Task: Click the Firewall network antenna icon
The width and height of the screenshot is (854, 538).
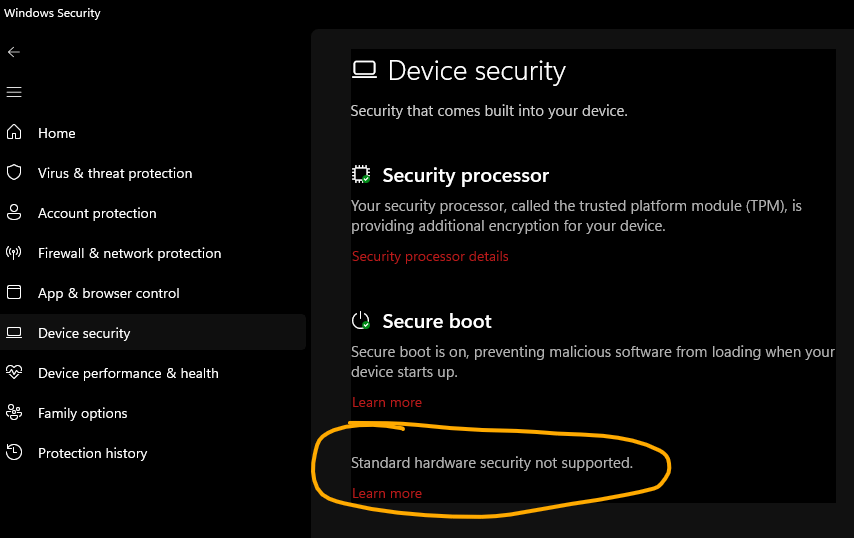Action: tap(14, 253)
